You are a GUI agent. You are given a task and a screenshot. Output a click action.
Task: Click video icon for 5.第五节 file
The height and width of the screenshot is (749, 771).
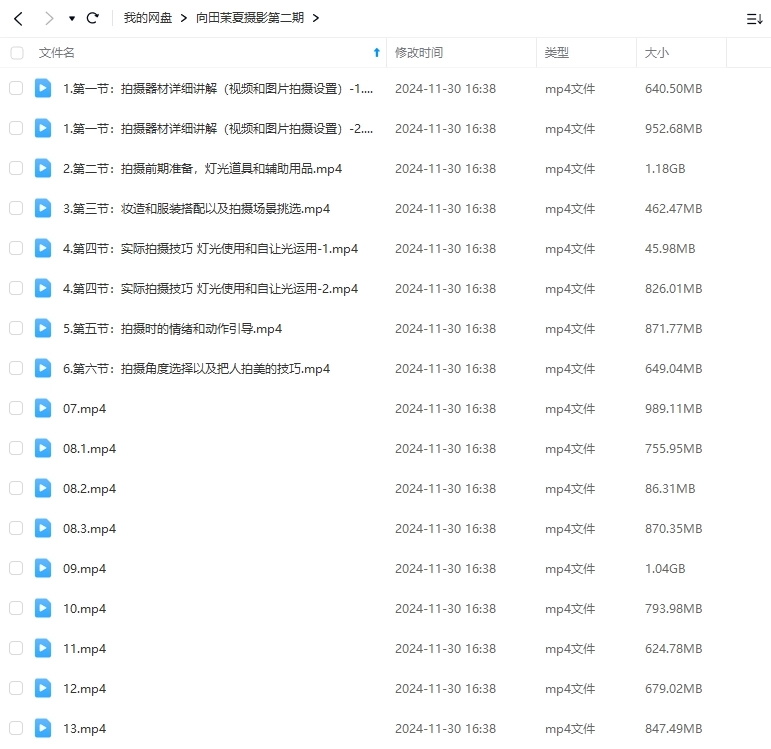(x=43, y=329)
